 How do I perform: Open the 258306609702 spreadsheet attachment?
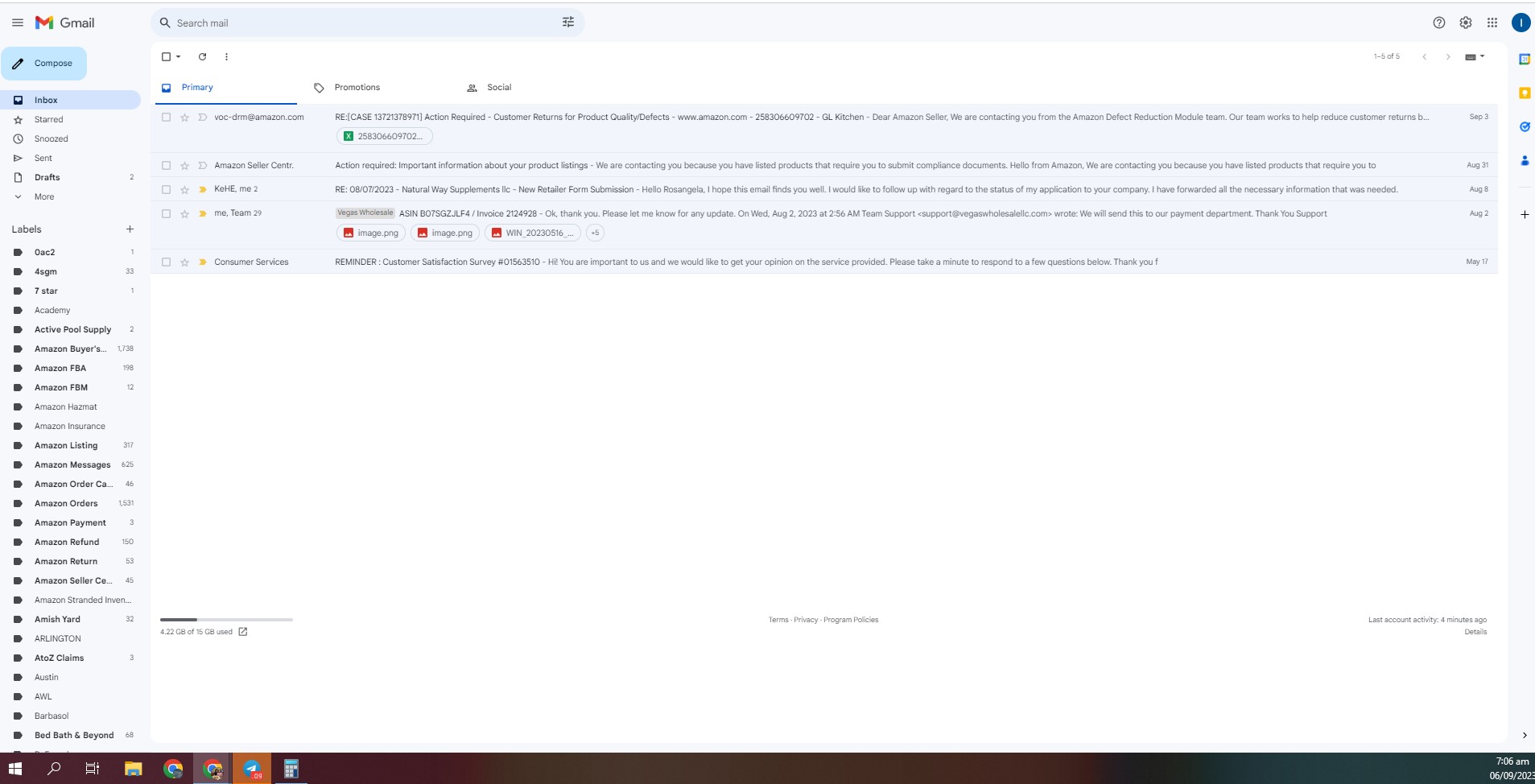pos(384,137)
